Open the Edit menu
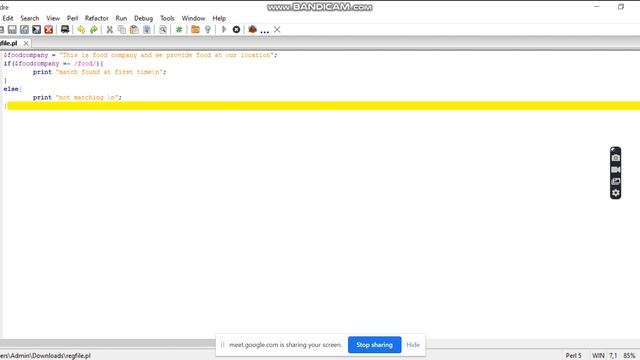Screen dimensions: 640x360 pyautogui.click(x=8, y=18)
